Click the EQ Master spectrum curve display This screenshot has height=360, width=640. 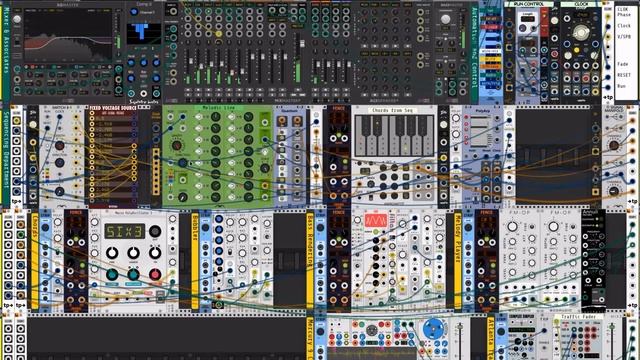click(68, 37)
